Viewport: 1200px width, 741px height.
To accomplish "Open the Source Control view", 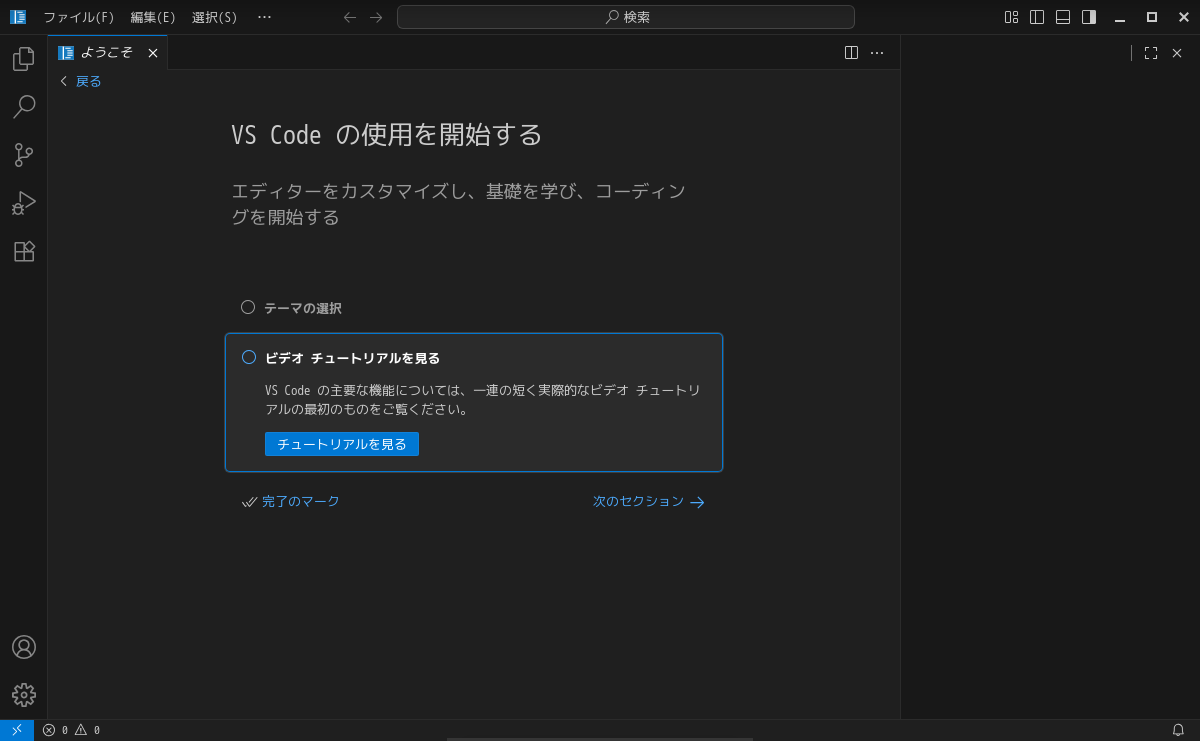I will point(24,155).
